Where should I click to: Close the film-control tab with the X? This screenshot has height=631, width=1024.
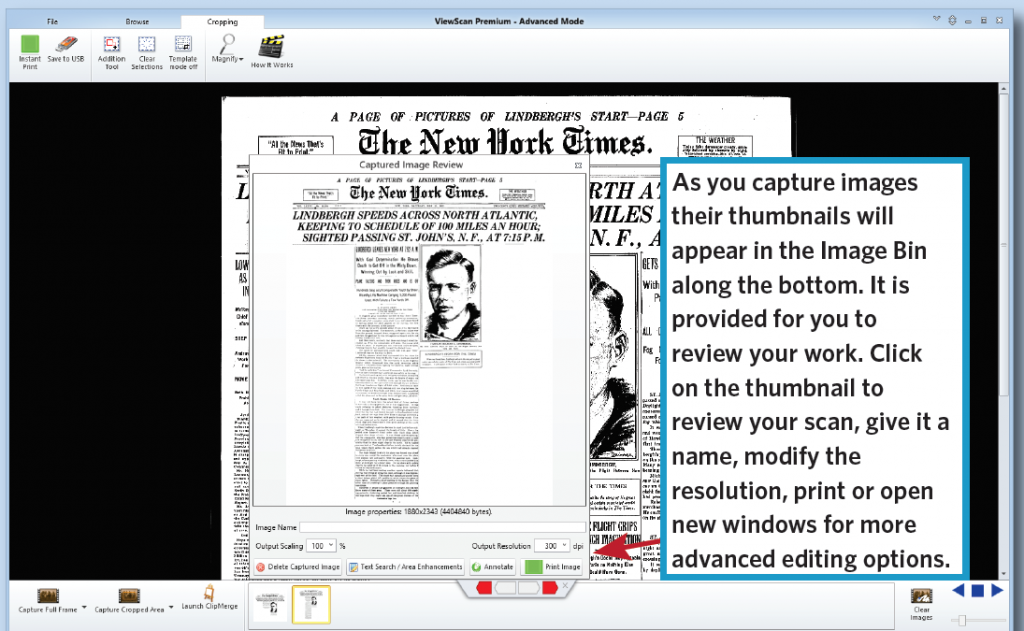click(566, 586)
